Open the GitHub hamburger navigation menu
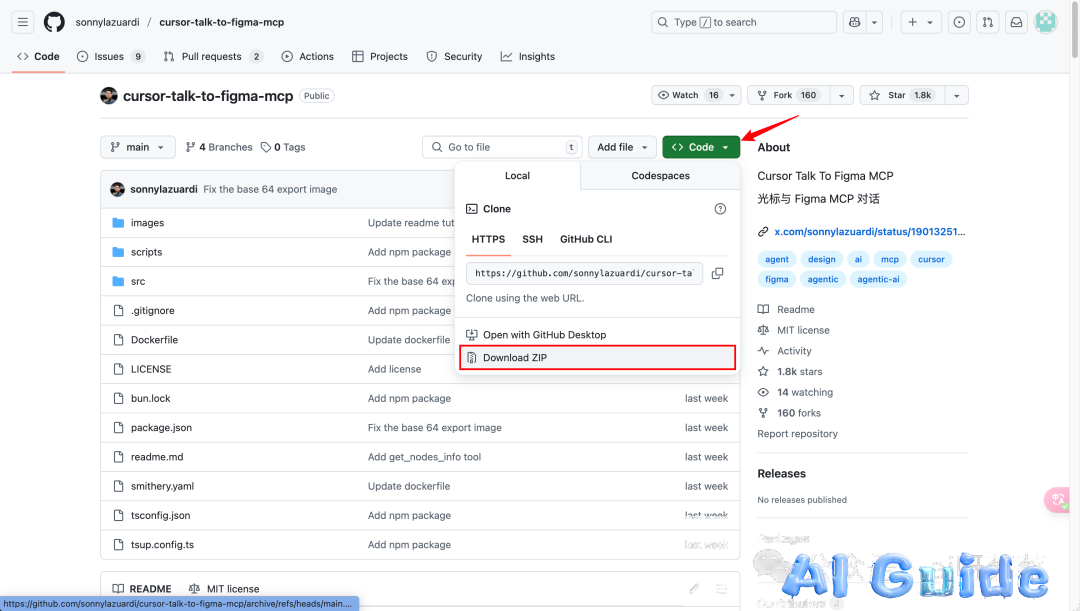 click(x=23, y=22)
